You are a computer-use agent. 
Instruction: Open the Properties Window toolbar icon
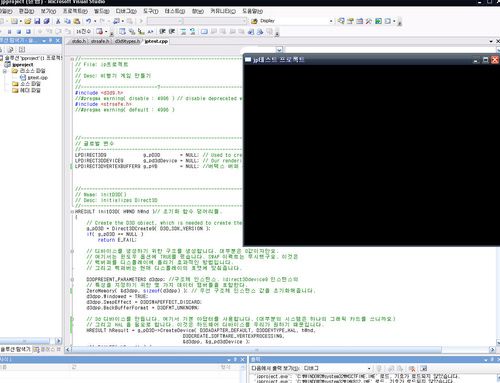click(350, 21)
